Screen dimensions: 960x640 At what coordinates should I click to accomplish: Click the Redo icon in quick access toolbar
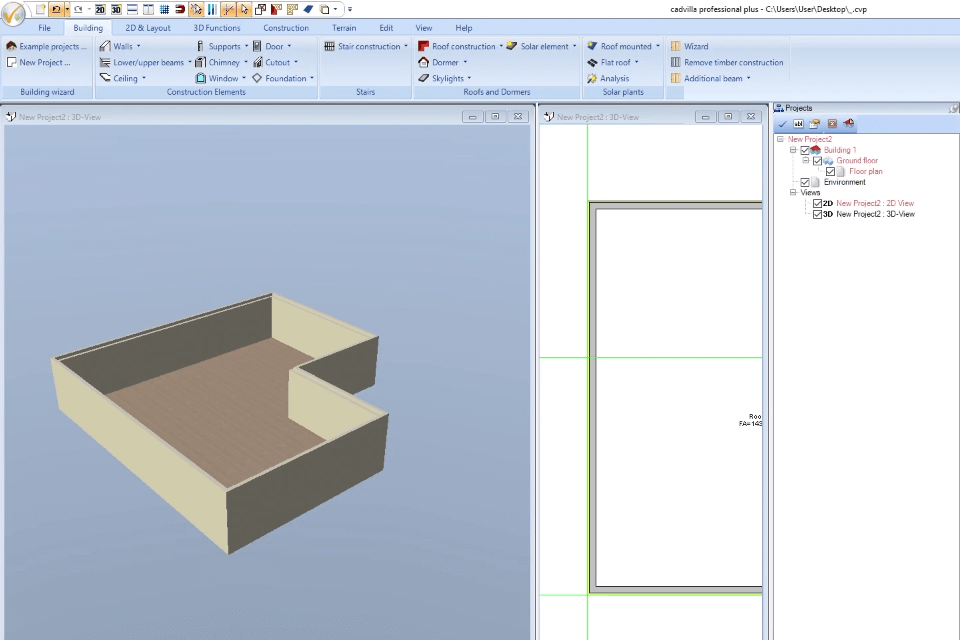click(x=78, y=9)
